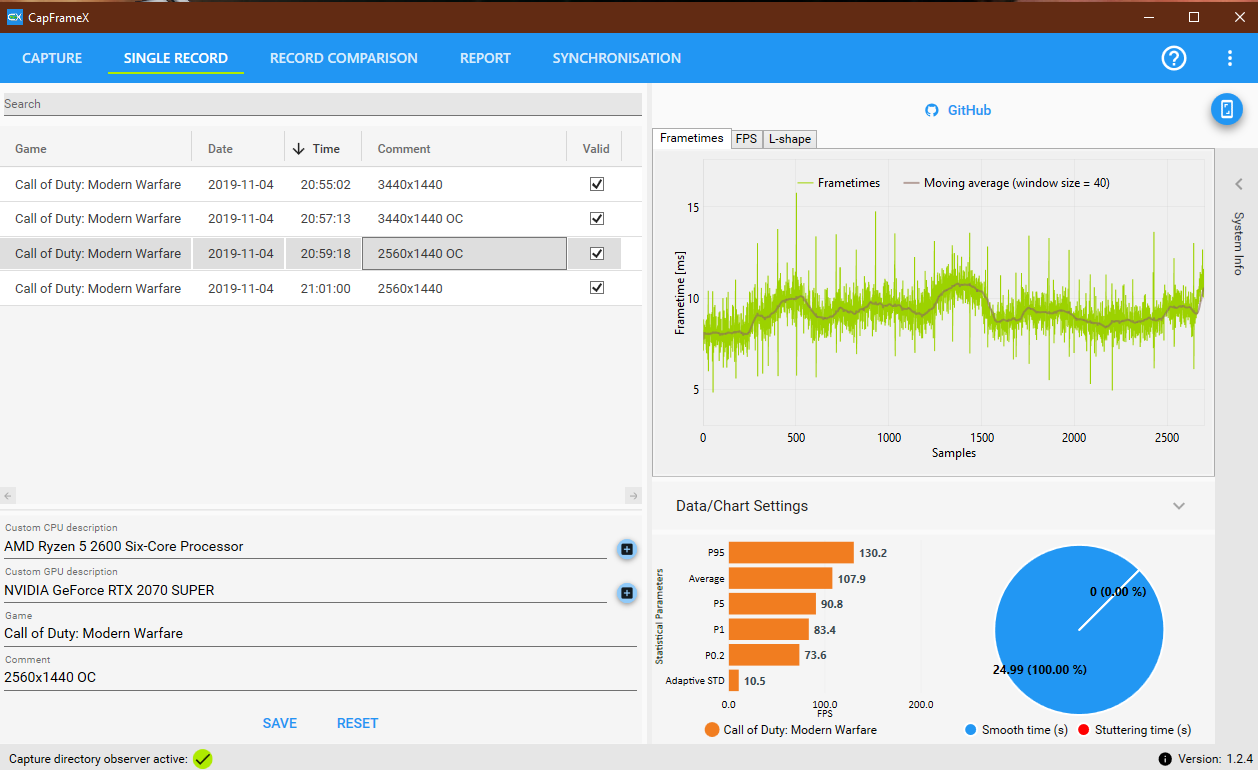1258x770 pixels.
Task: Click the P1 bar showing 83.4
Action: coord(768,629)
